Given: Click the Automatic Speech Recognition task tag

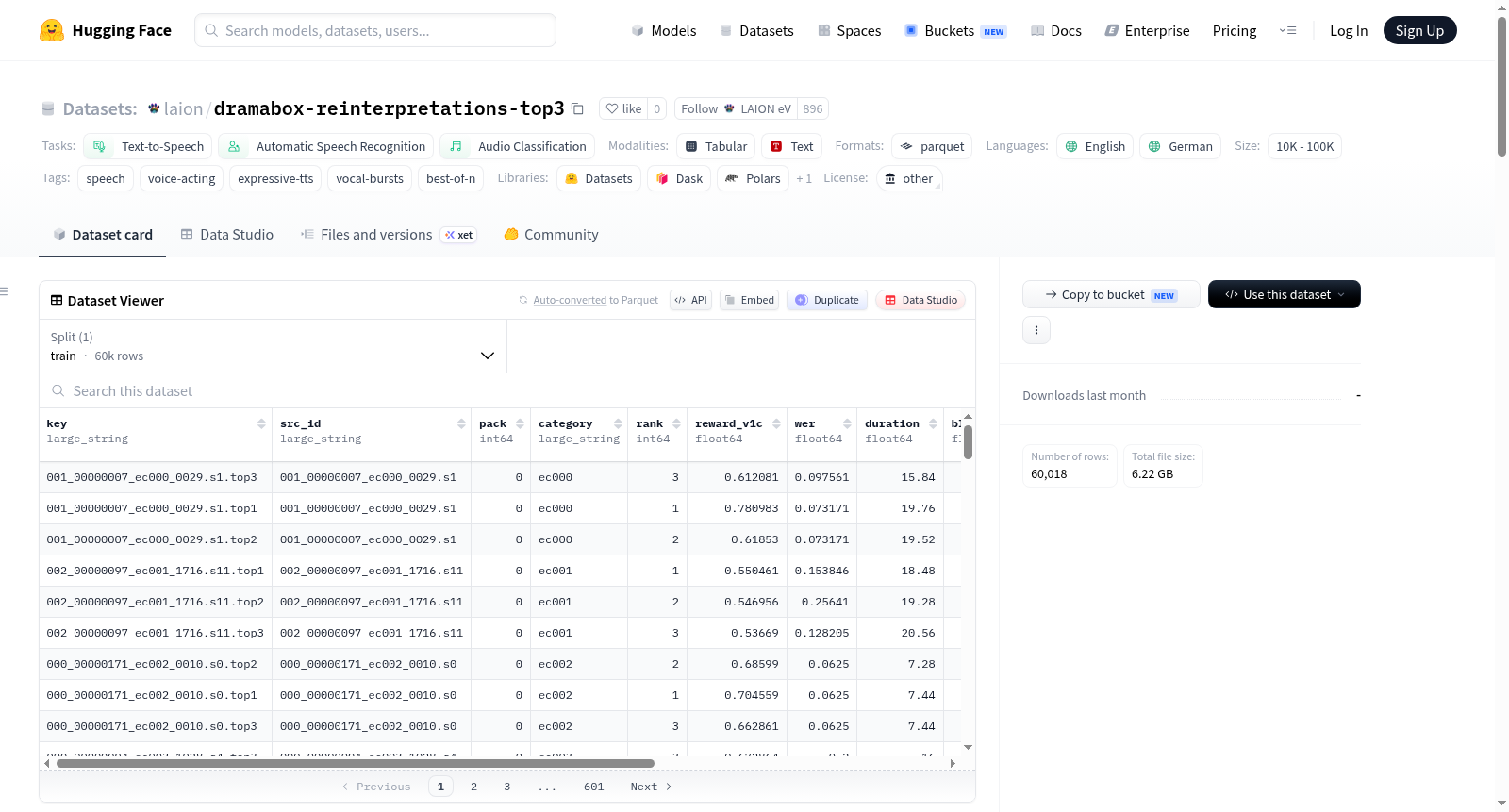Looking at the screenshot, I should [326, 146].
